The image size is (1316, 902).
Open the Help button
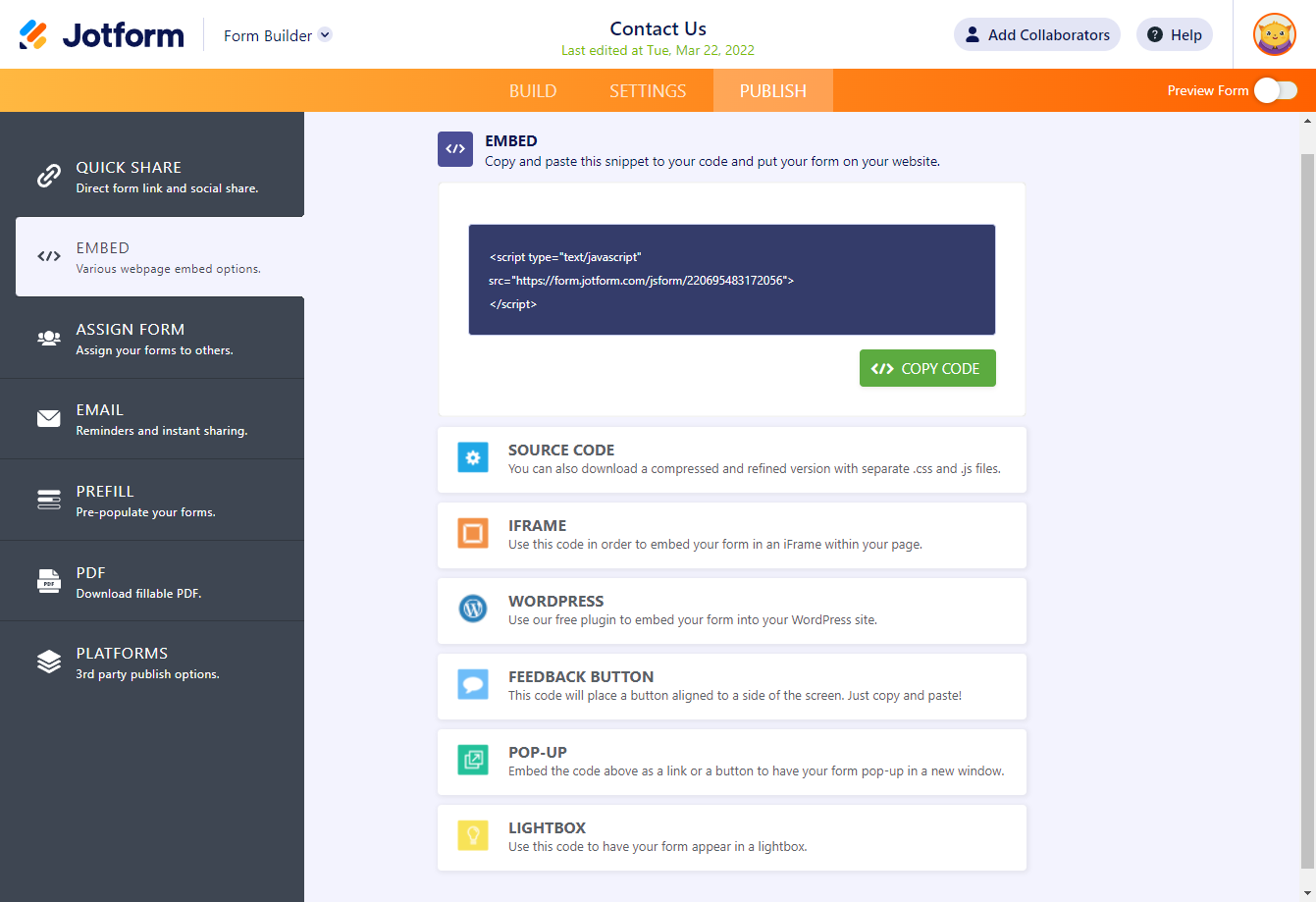coord(1175,34)
